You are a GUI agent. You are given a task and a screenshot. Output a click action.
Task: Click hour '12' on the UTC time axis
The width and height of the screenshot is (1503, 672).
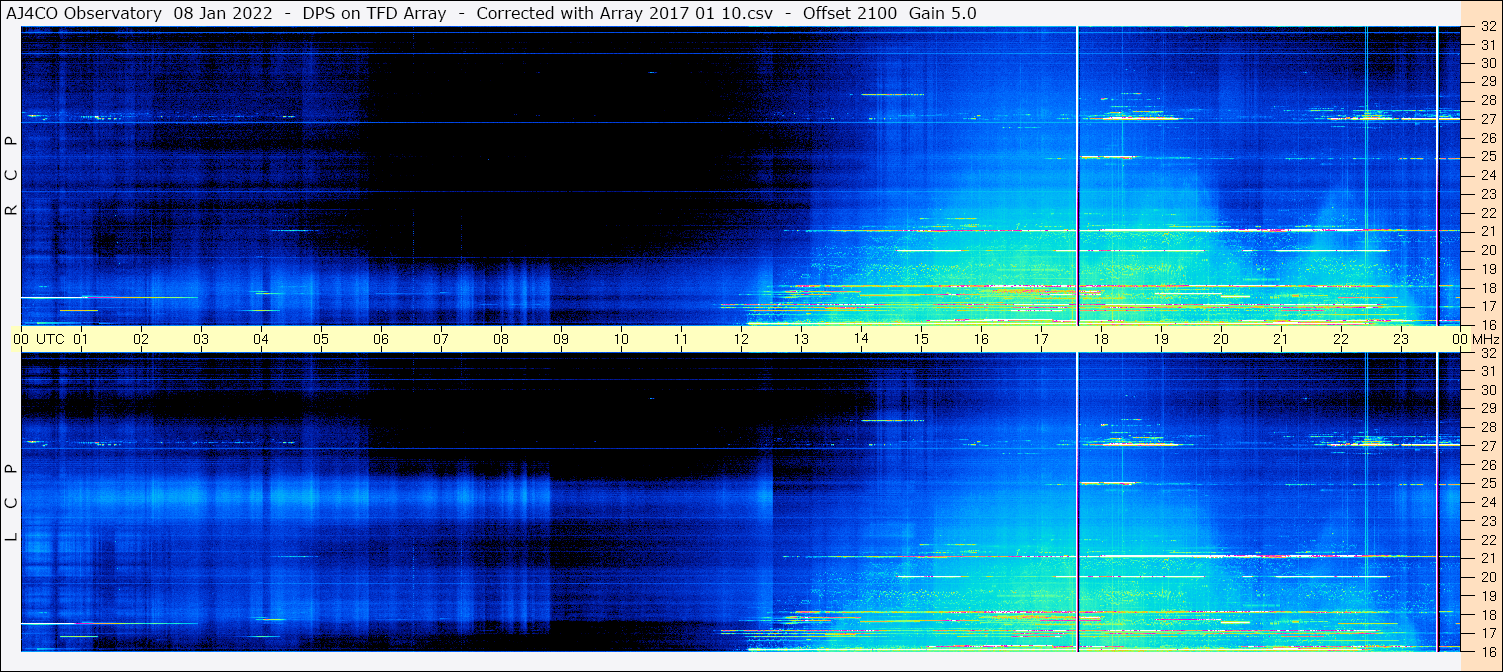click(x=741, y=339)
